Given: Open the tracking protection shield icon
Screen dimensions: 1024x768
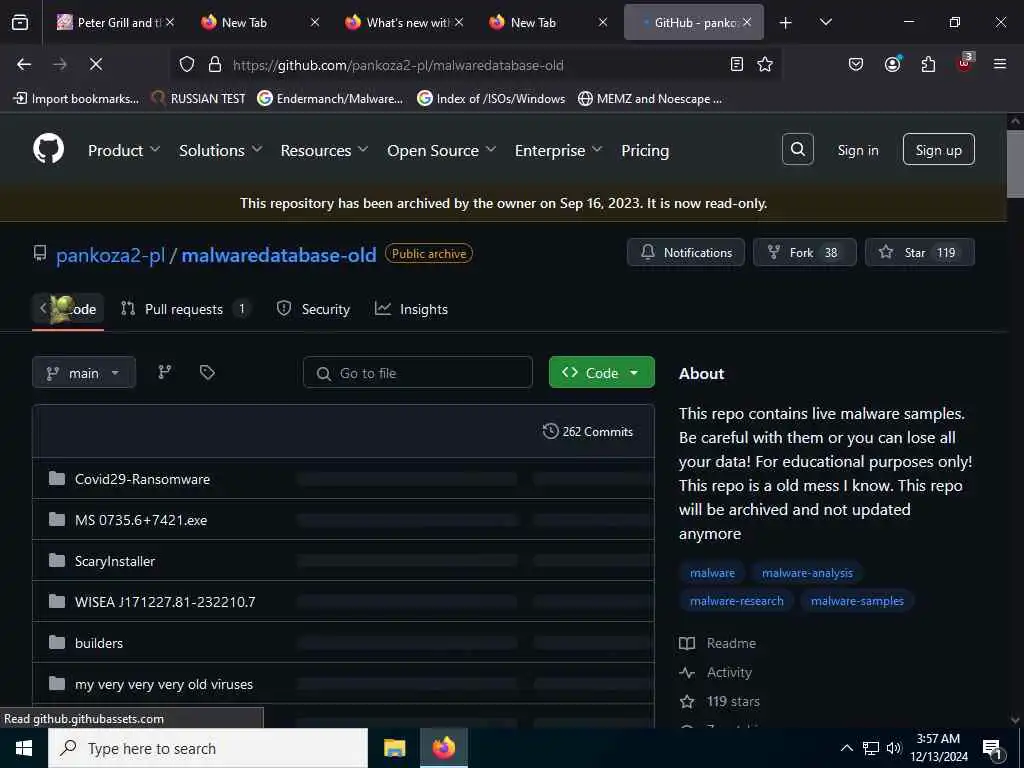Looking at the screenshot, I should click(187, 64).
